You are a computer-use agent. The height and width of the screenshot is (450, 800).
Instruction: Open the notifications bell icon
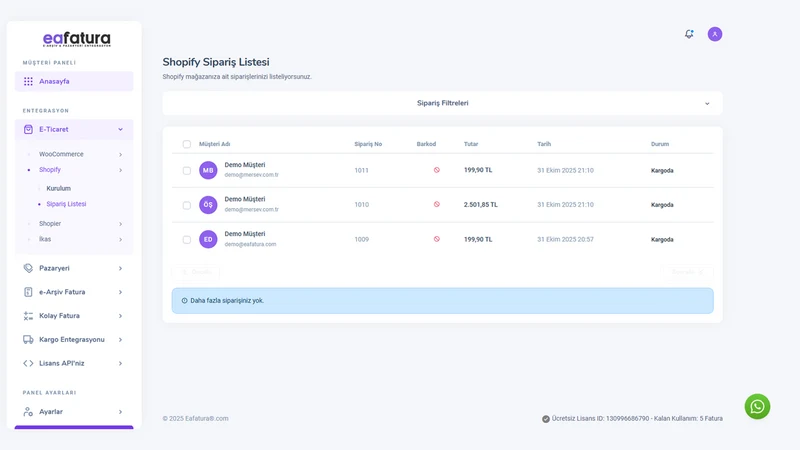coord(689,34)
